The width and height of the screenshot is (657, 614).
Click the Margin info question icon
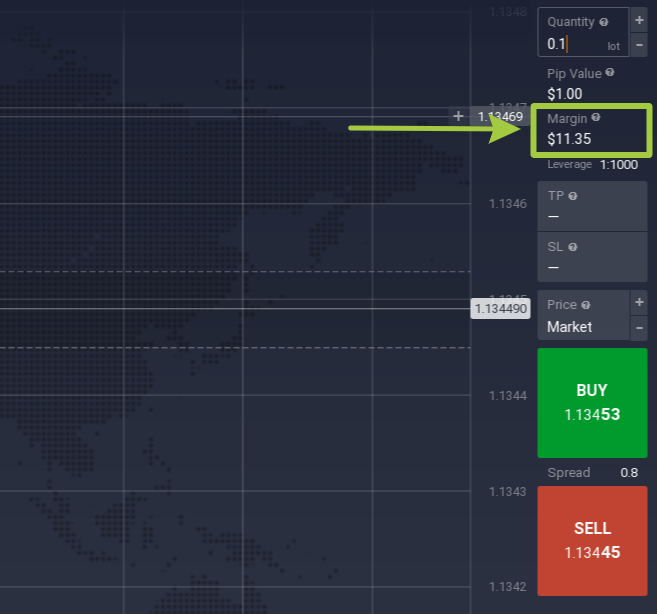(596, 118)
